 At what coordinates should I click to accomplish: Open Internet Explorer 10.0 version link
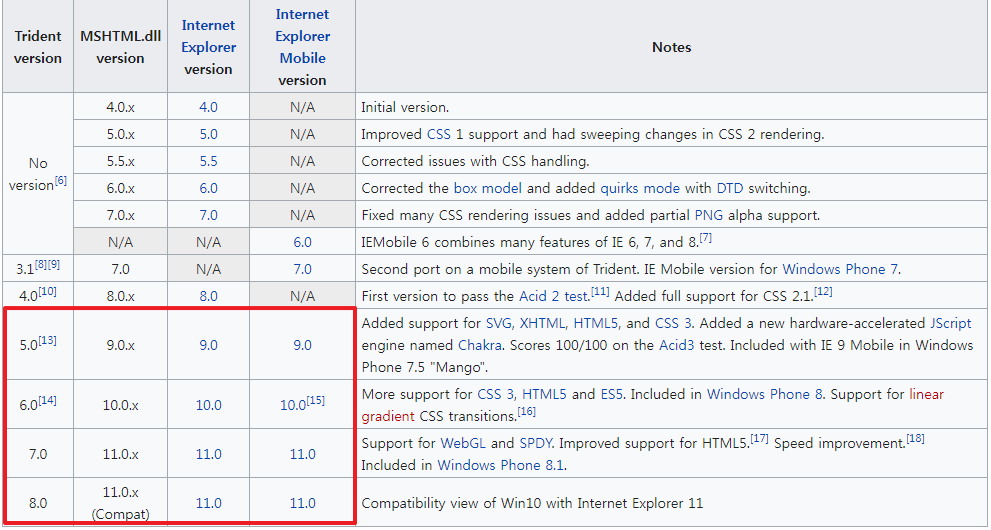209,405
